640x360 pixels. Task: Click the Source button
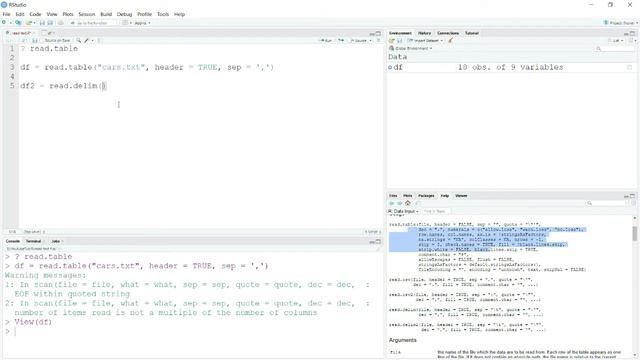(x=359, y=40)
